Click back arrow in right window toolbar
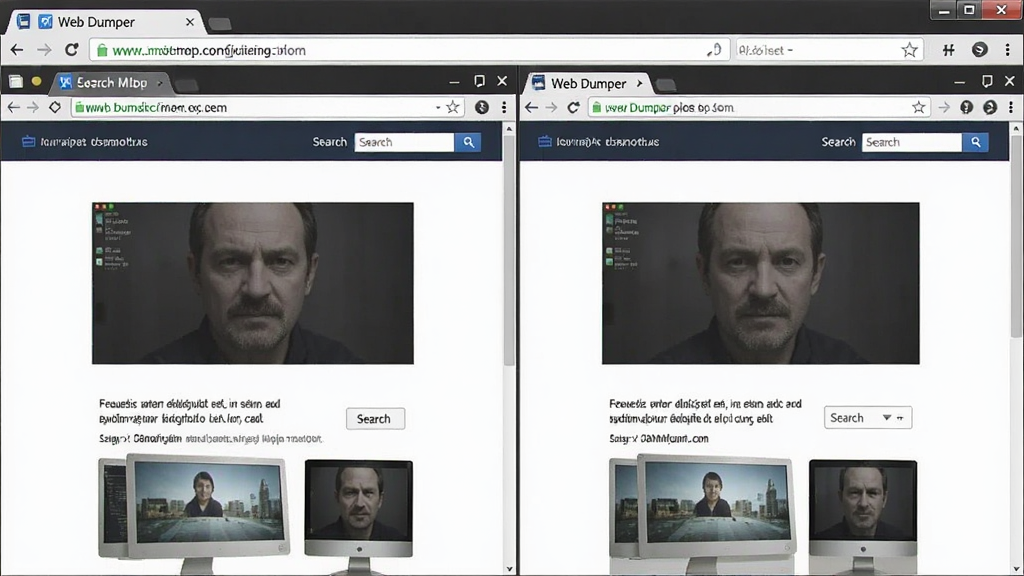Image resolution: width=1024 pixels, height=576 pixels. 532,107
